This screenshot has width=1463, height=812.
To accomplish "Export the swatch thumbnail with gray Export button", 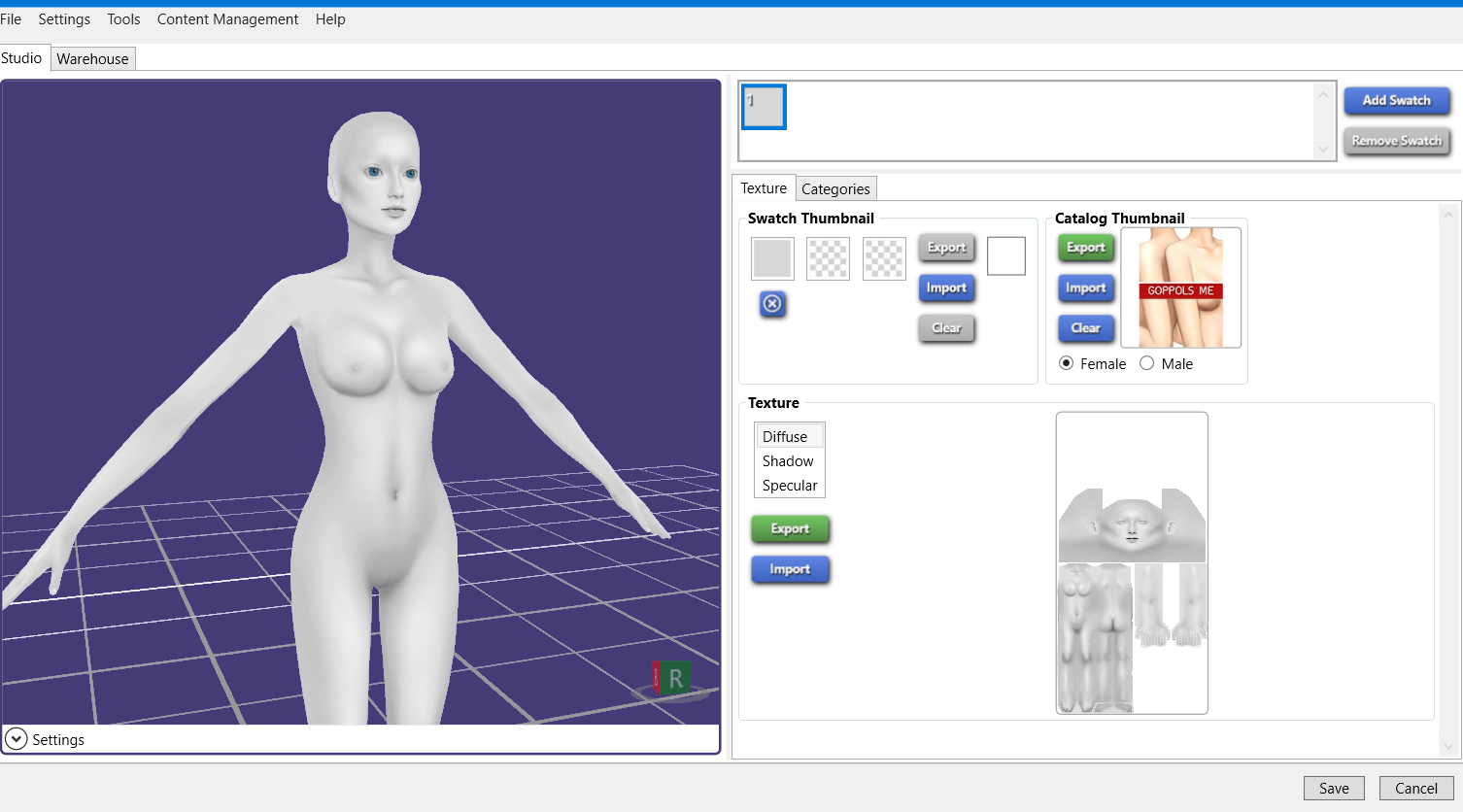I will pos(946,248).
